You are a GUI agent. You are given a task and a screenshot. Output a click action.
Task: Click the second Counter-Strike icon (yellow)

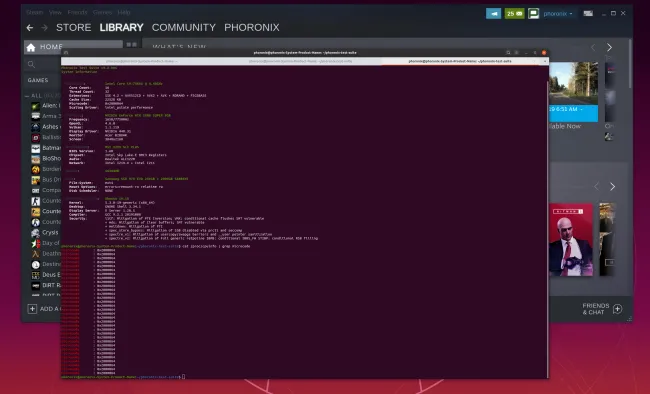point(36,212)
